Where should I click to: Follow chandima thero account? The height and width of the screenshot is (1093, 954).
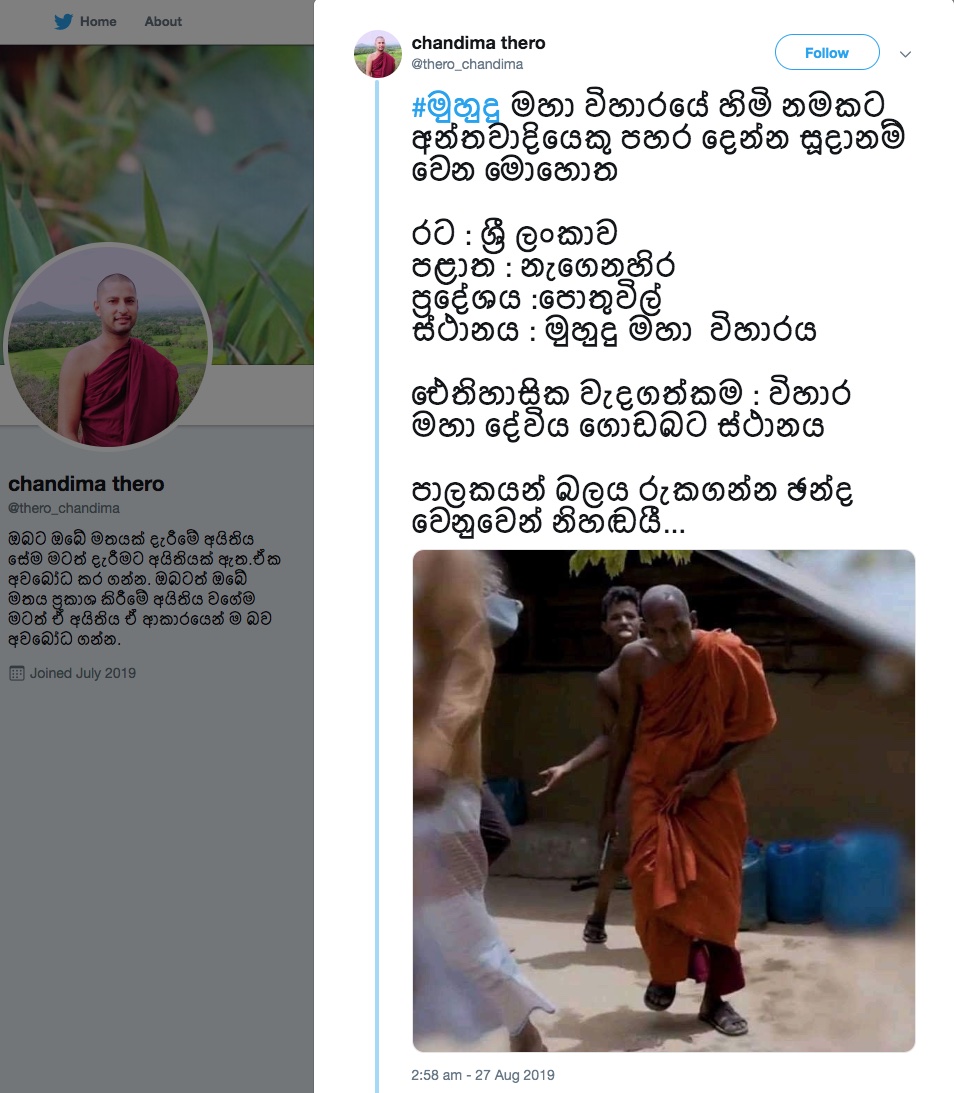click(x=827, y=52)
